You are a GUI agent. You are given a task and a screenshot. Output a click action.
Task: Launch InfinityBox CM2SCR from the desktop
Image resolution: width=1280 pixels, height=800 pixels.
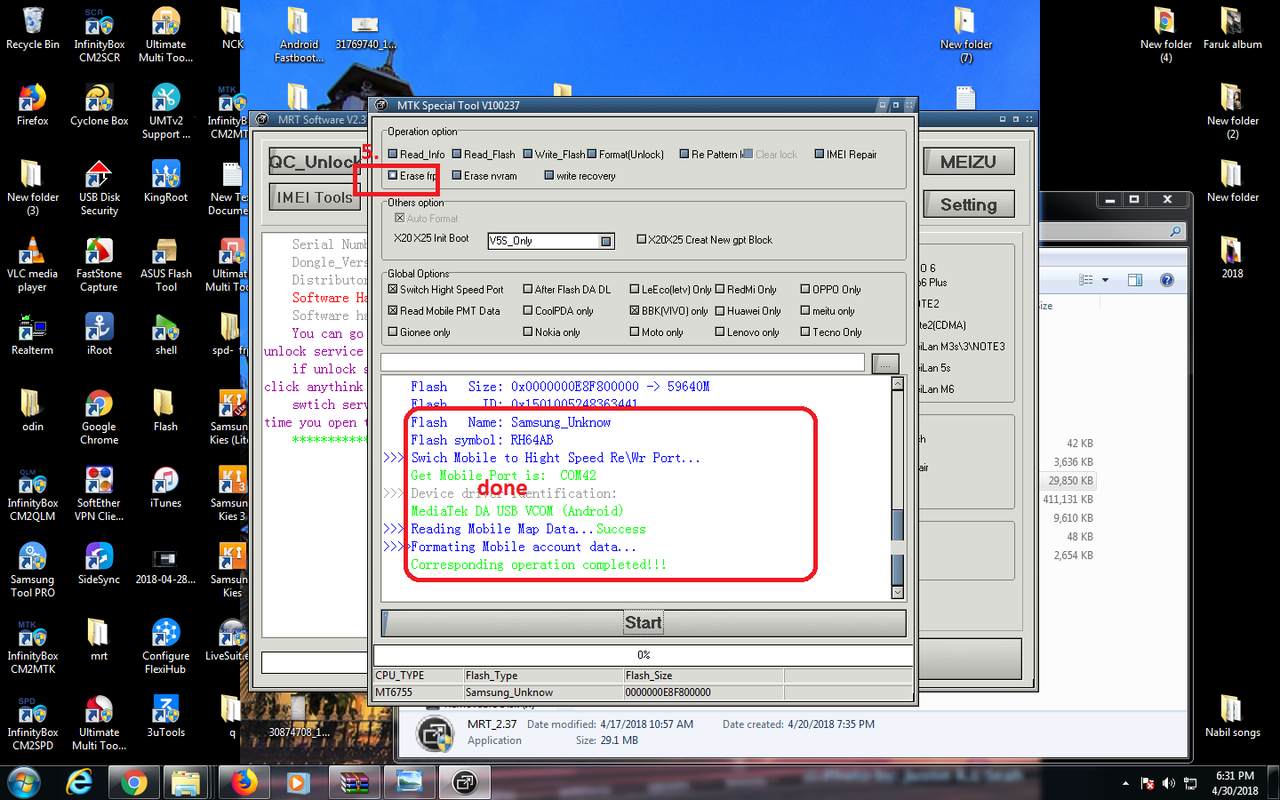[x=98, y=35]
